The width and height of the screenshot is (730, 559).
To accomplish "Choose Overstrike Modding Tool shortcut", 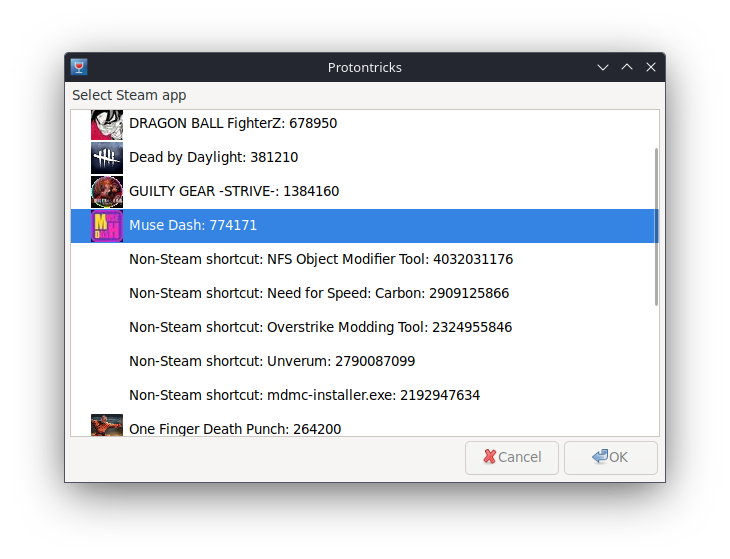I will pos(365,328).
